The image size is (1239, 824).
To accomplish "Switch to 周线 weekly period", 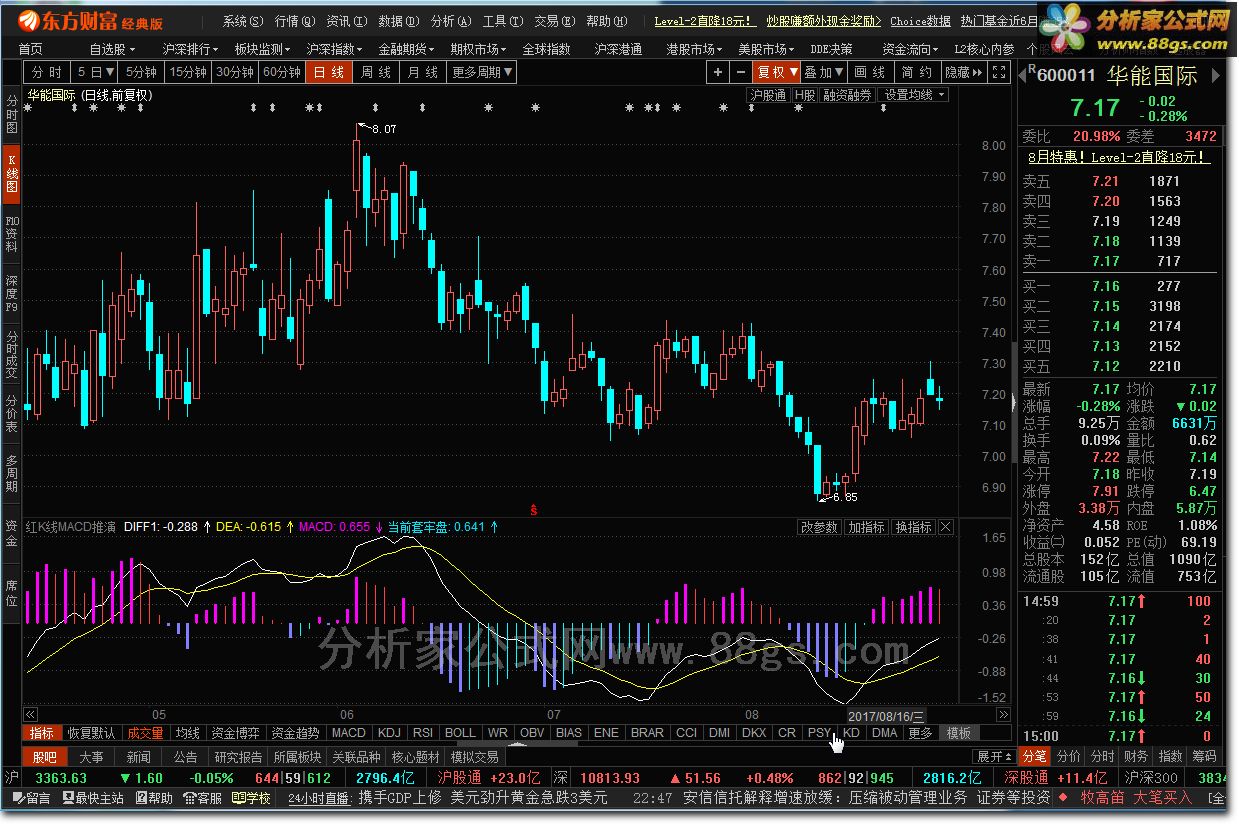I will click(x=376, y=72).
